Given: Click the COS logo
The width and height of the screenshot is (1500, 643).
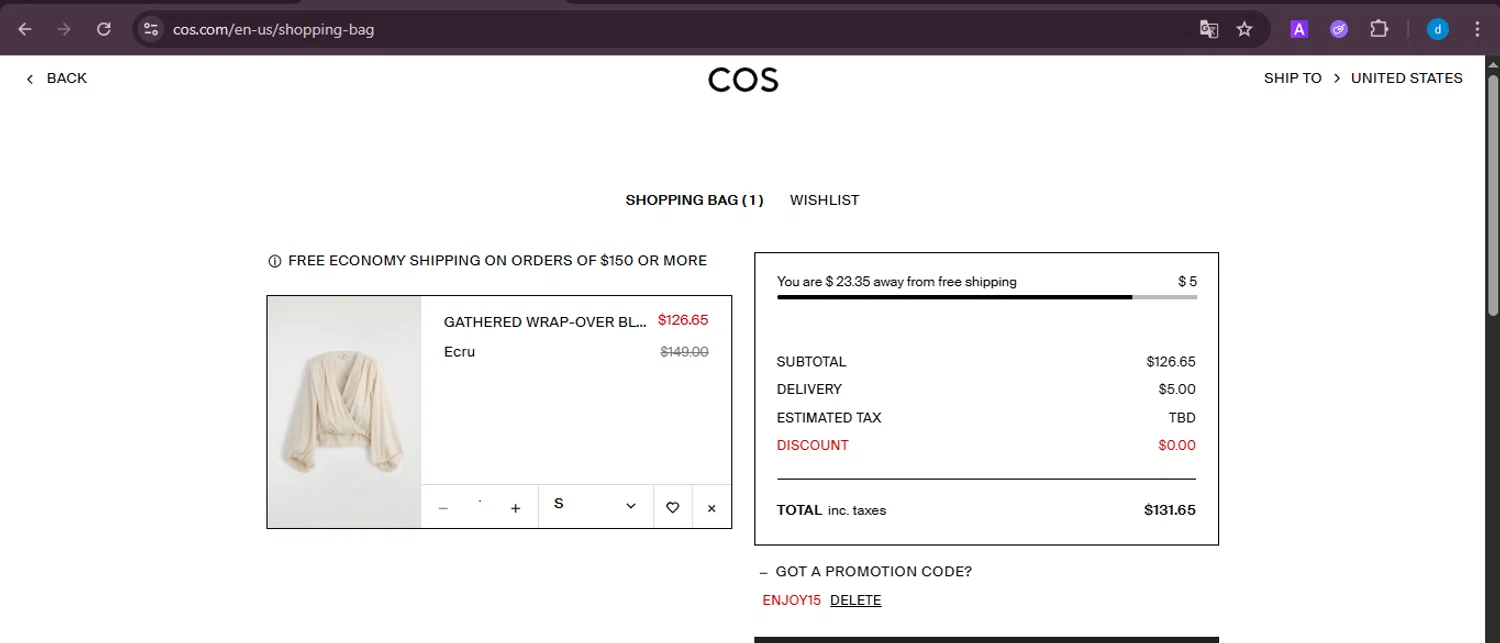Looking at the screenshot, I should [743, 80].
